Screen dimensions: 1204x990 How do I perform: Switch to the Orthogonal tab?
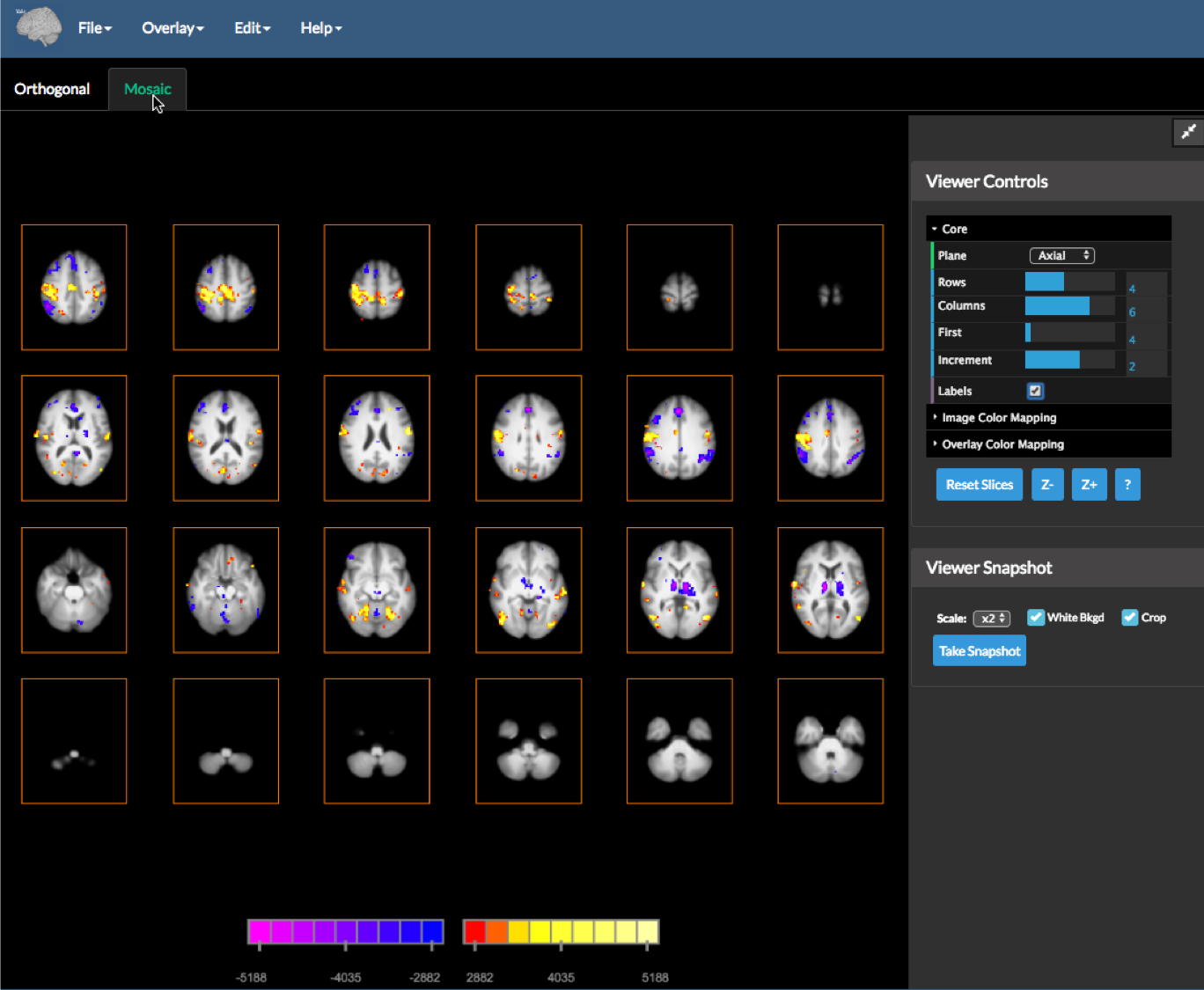[52, 89]
